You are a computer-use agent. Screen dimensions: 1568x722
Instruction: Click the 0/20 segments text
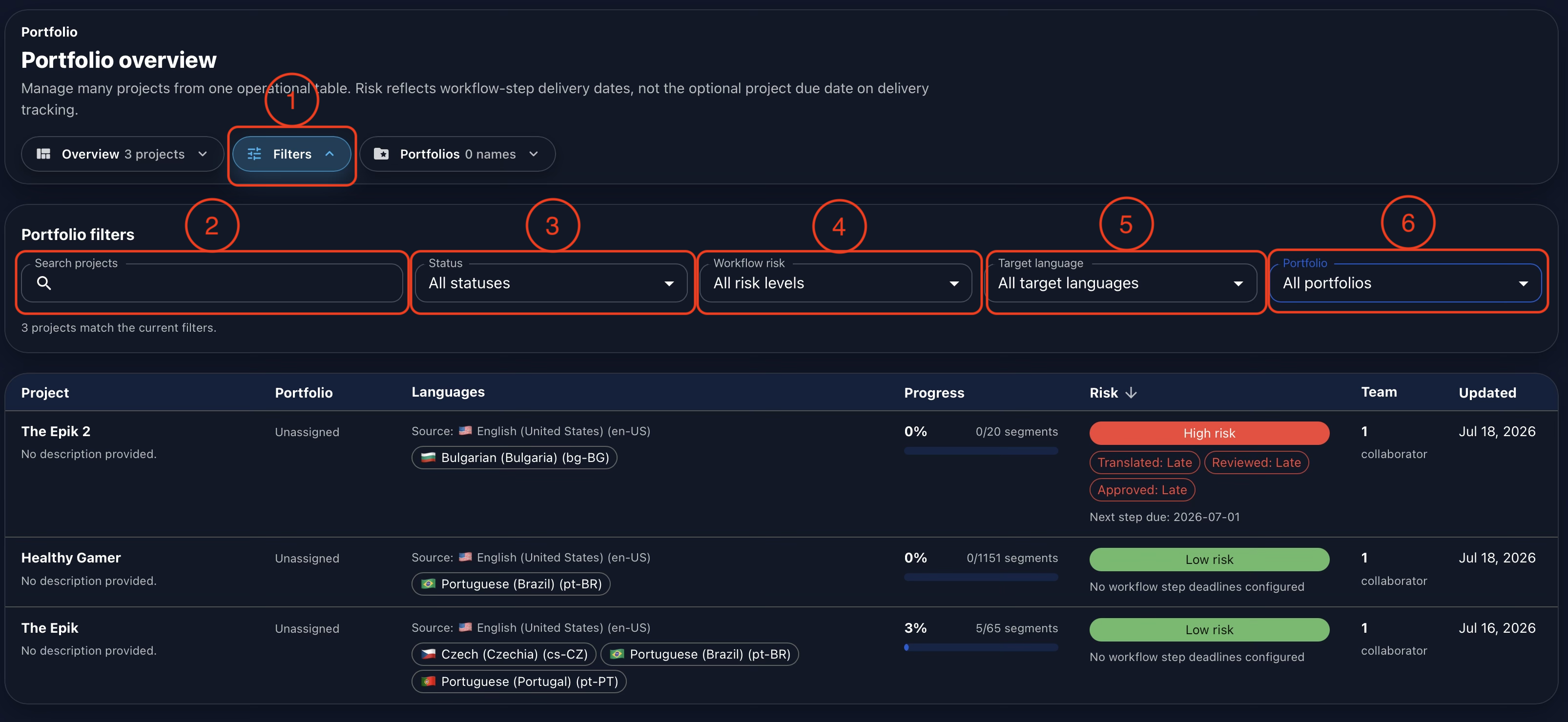[1016, 431]
